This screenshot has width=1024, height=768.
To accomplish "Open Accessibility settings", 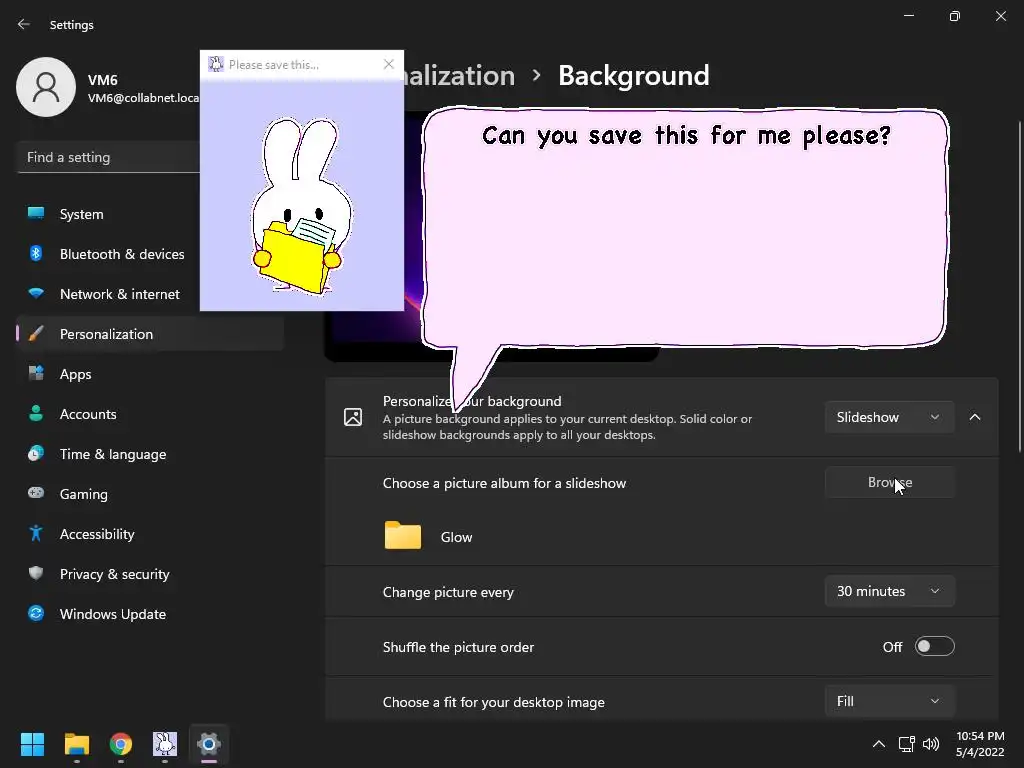I will point(150,534).
